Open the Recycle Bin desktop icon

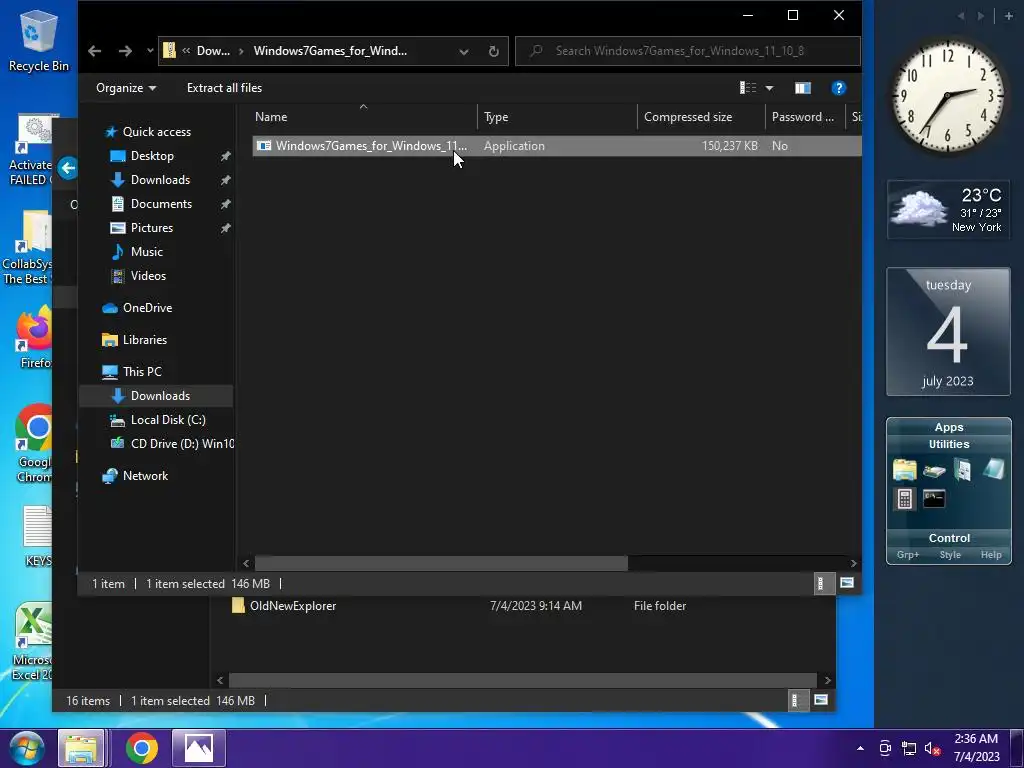[39, 41]
